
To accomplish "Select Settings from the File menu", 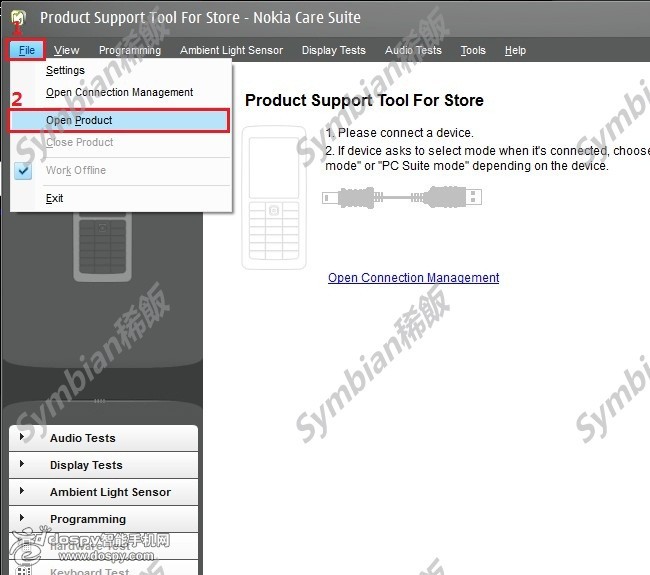I will pos(65,71).
